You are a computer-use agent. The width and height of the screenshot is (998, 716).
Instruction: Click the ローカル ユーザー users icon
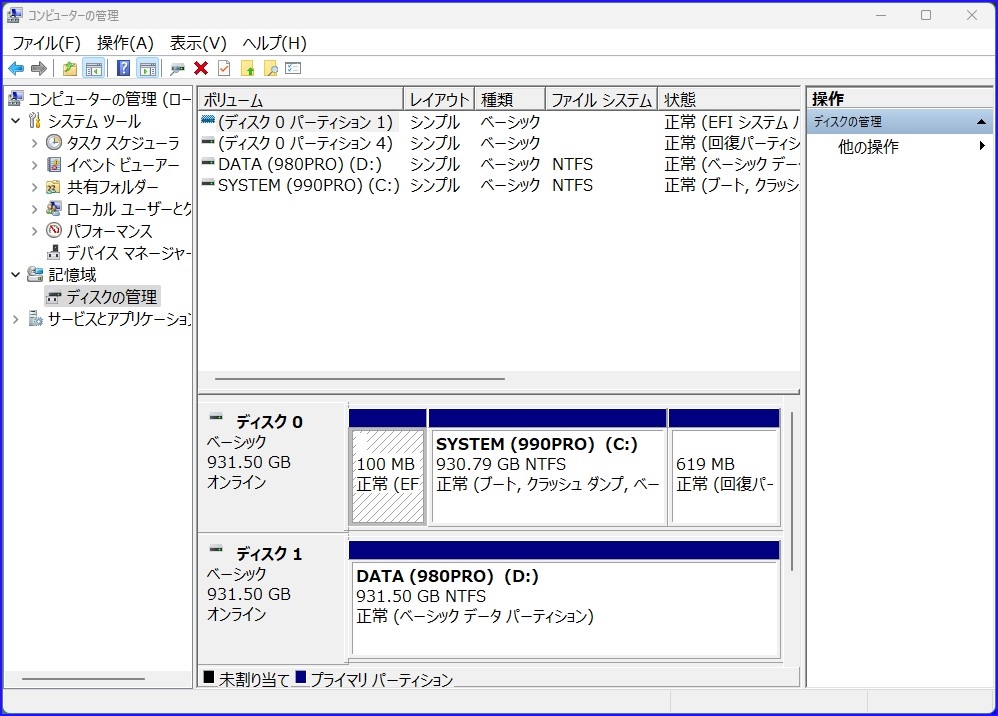click(54, 209)
